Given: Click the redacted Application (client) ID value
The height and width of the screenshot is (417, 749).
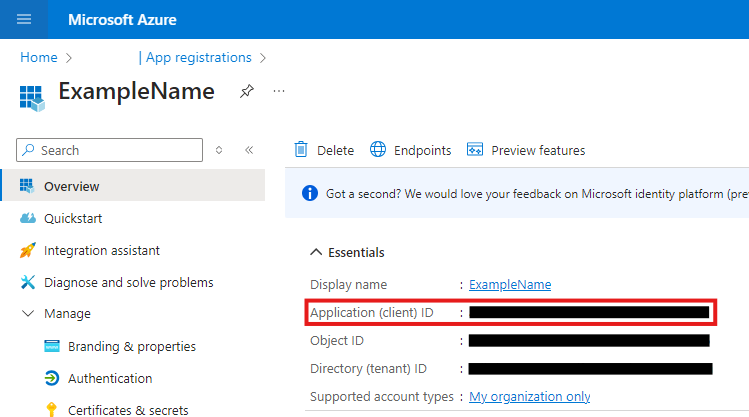Looking at the screenshot, I should tap(589, 312).
